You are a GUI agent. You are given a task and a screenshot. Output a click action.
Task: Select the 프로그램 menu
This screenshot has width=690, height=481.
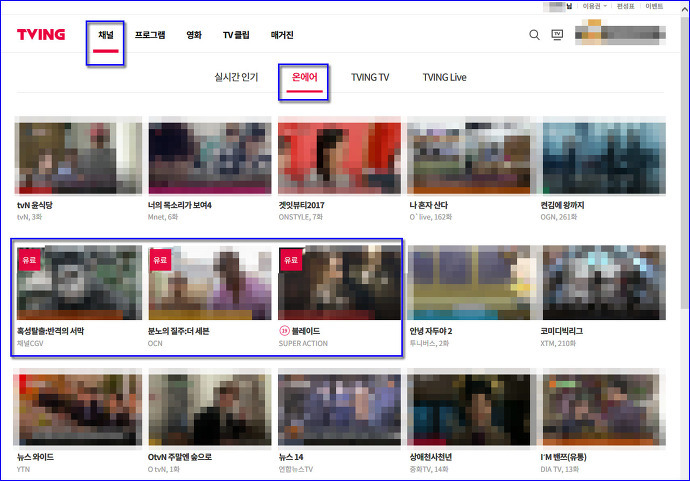coord(150,35)
